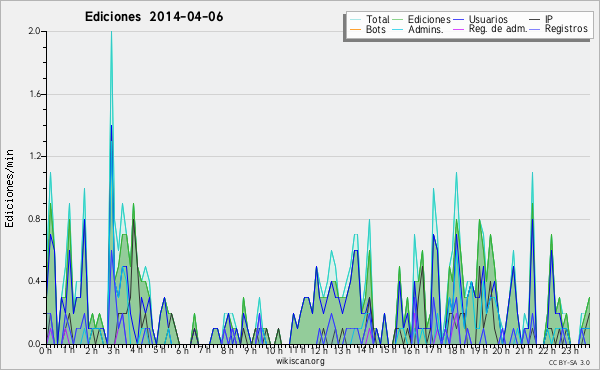Viewport: 600px width, 370px height.
Task: Click the 'Total' legend label
Action: pyautogui.click(x=377, y=19)
